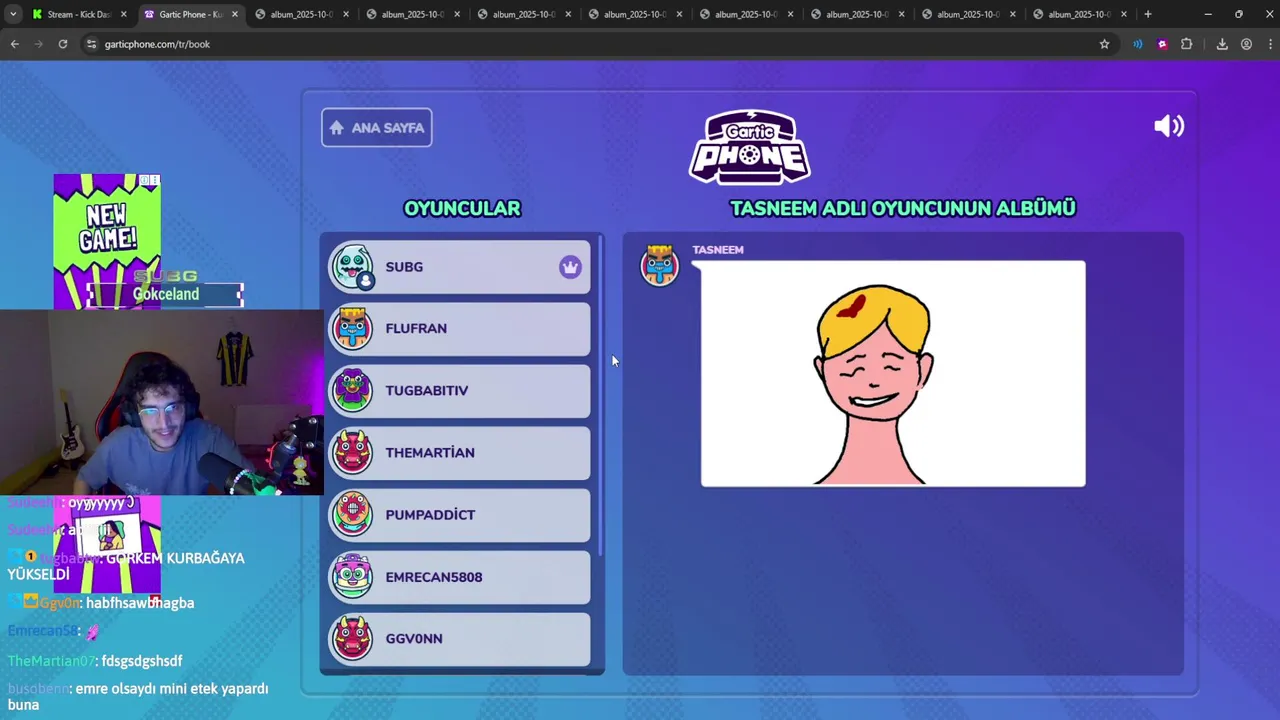Image resolution: width=1280 pixels, height=720 pixels.
Task: Mute the Gartic Phone sound speaker icon
Action: [1169, 126]
